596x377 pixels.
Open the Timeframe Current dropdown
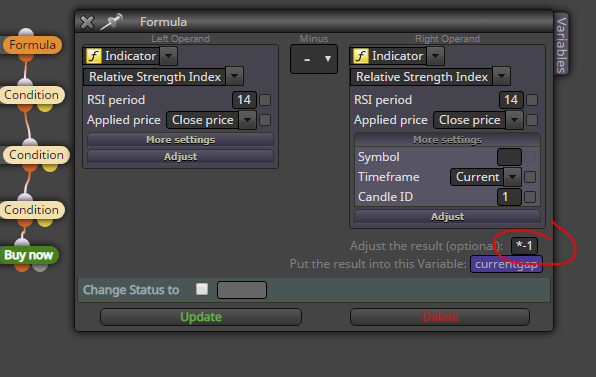tap(512, 177)
